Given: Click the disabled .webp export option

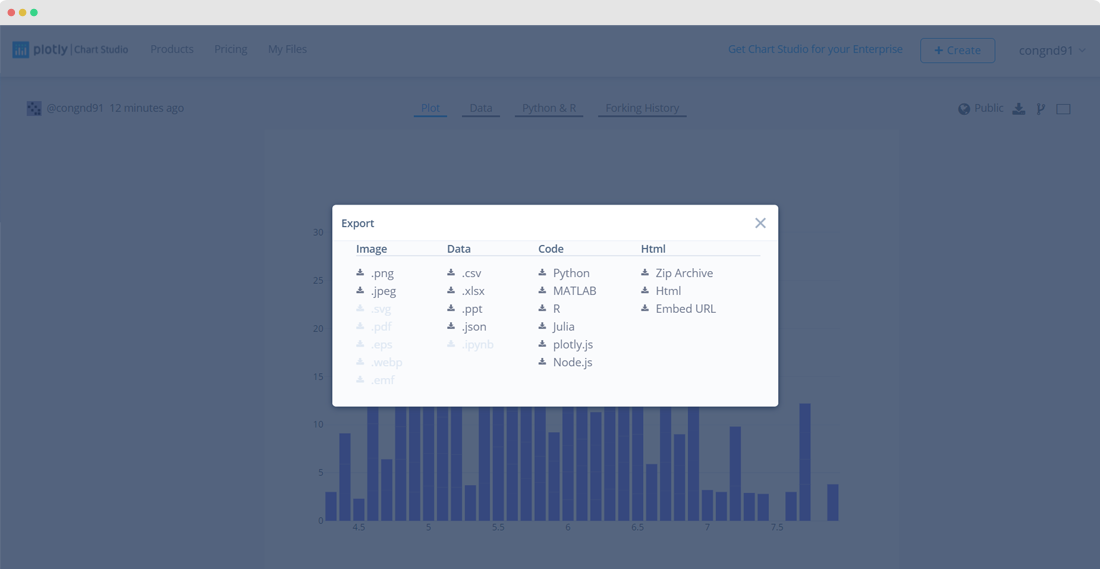Looking at the screenshot, I should click(x=379, y=362).
